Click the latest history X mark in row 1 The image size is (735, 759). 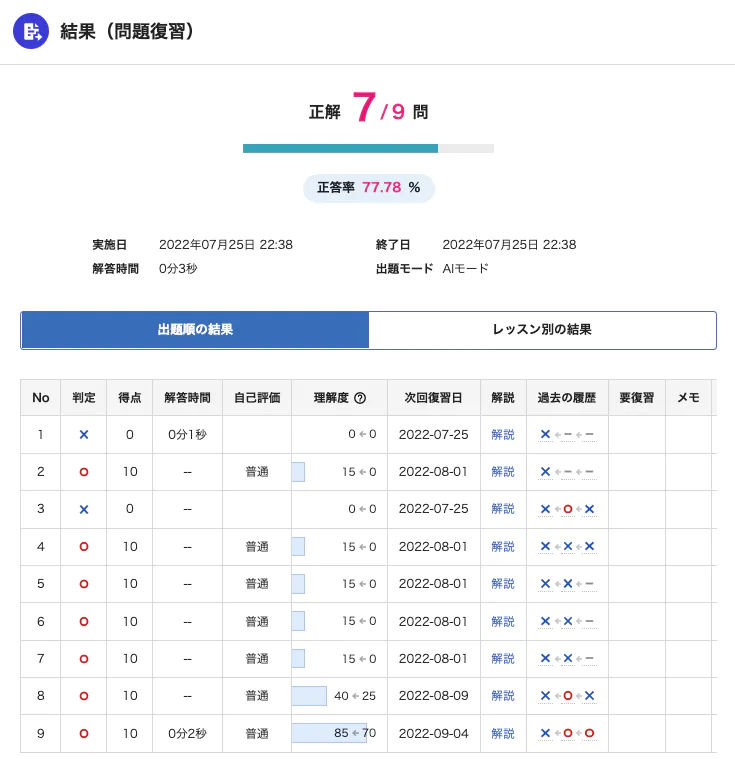pyautogui.click(x=545, y=434)
